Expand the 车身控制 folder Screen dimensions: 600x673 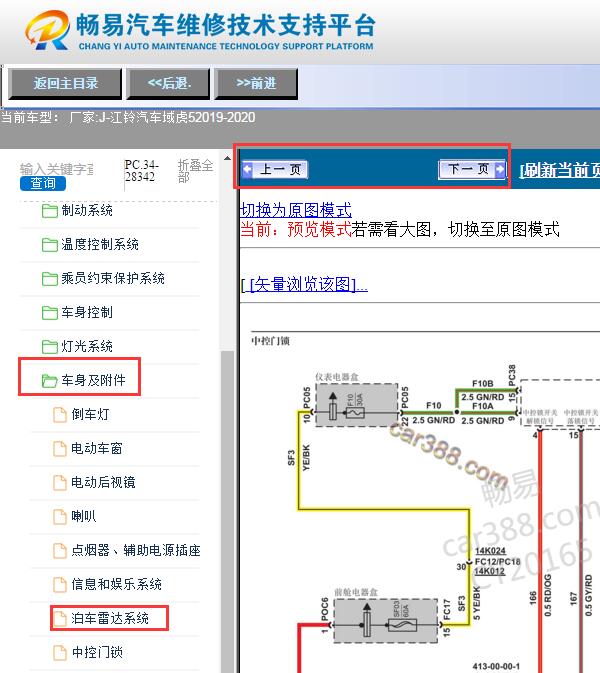tap(87, 312)
